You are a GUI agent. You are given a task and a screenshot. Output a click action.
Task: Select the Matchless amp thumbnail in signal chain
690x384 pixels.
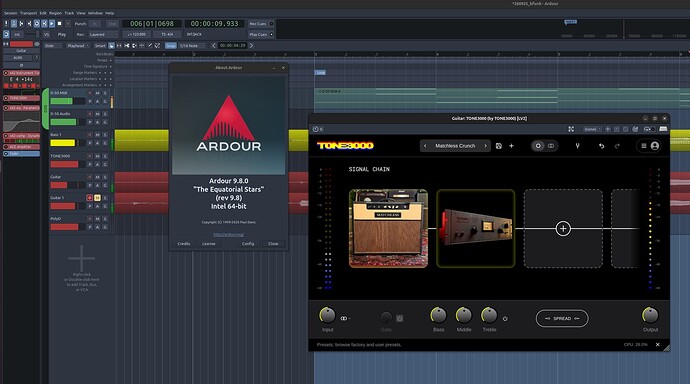[388, 228]
